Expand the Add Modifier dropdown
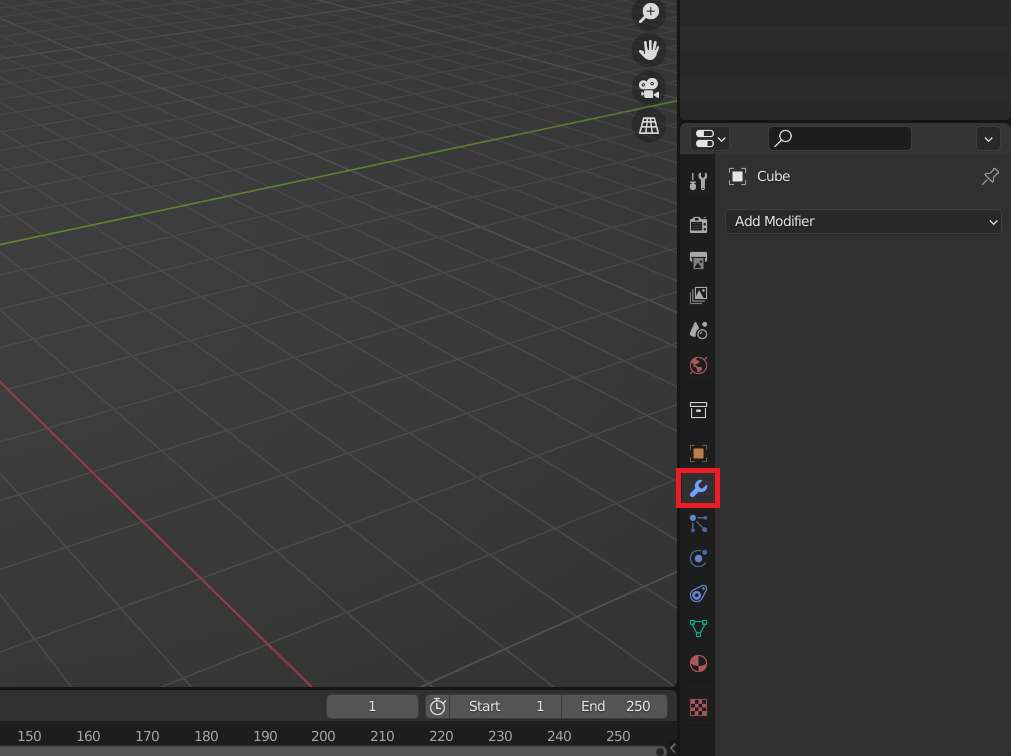 (863, 221)
